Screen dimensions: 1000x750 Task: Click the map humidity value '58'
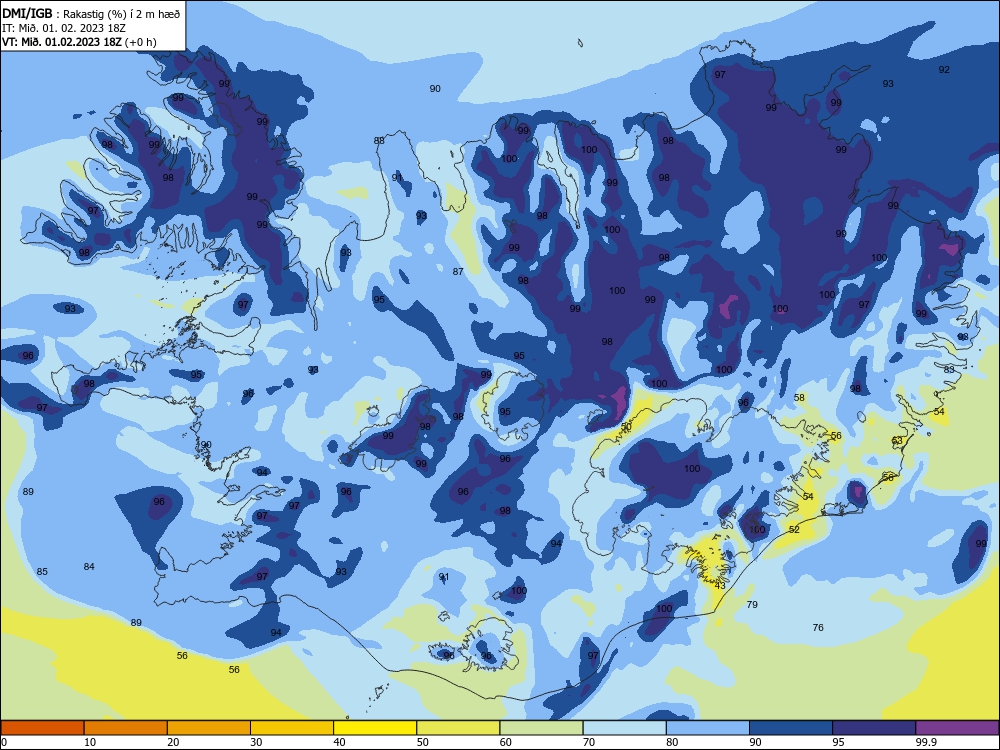tap(799, 397)
